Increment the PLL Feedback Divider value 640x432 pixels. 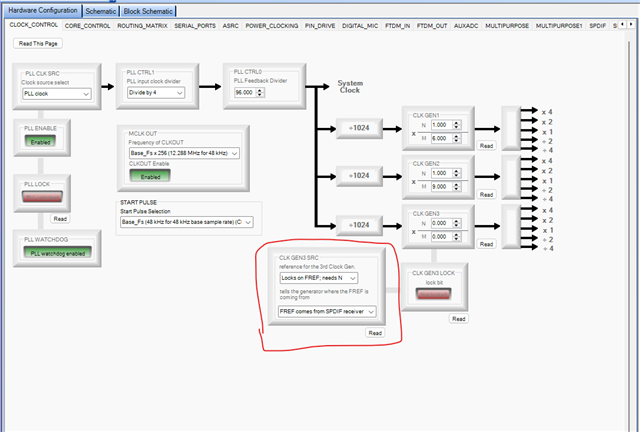[x=260, y=90]
